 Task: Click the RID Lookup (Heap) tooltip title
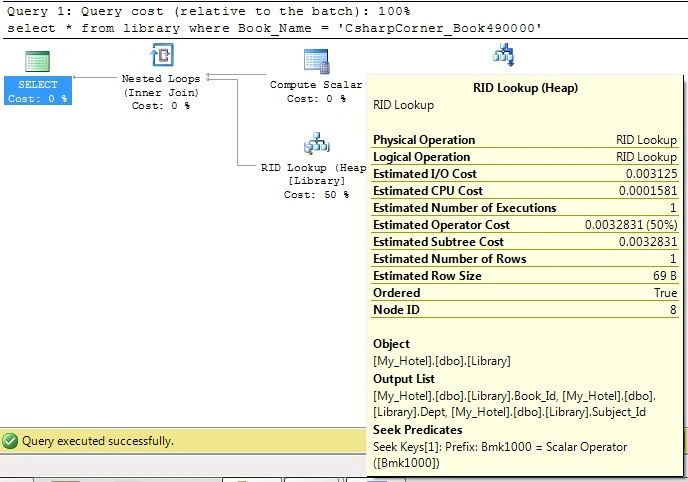click(x=525, y=88)
